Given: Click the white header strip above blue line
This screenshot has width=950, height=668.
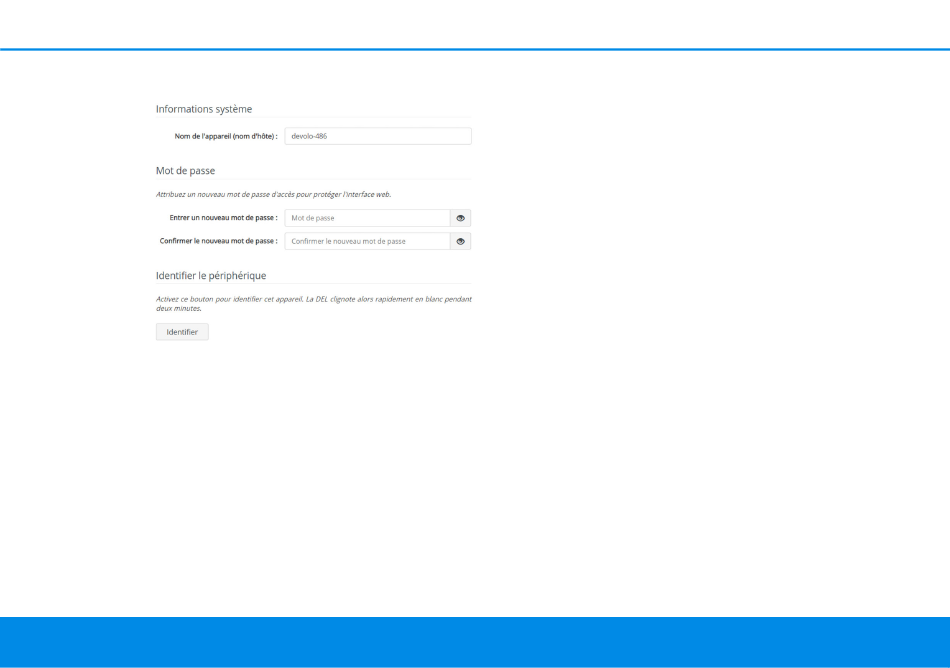Looking at the screenshot, I should point(475,24).
